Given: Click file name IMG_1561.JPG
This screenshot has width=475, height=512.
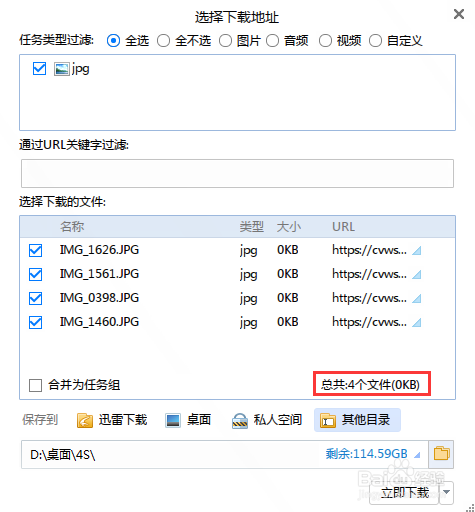Looking at the screenshot, I should [x=99, y=274].
